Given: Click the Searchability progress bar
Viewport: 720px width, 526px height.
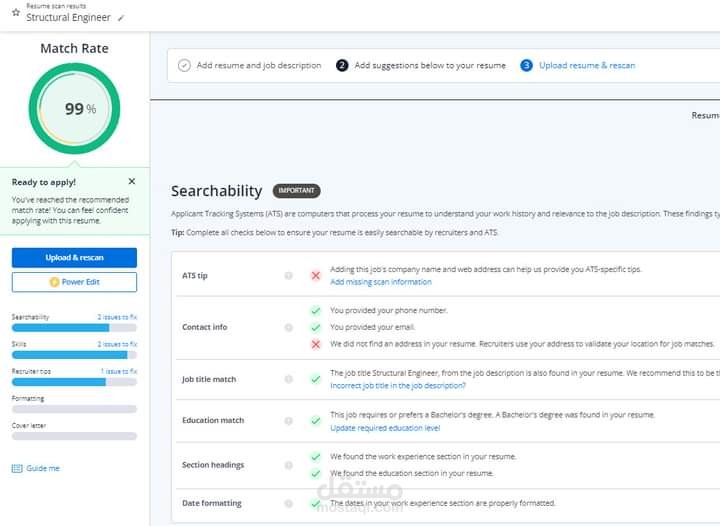Looking at the screenshot, I should pyautogui.click(x=74, y=328).
